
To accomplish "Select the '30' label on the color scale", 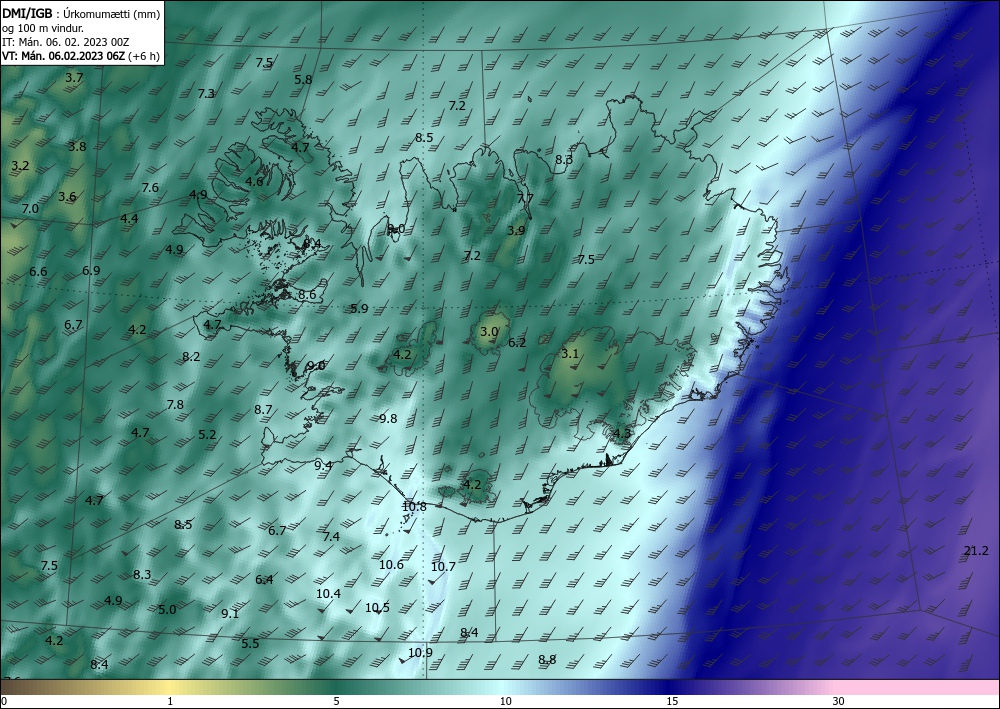I will tap(839, 702).
